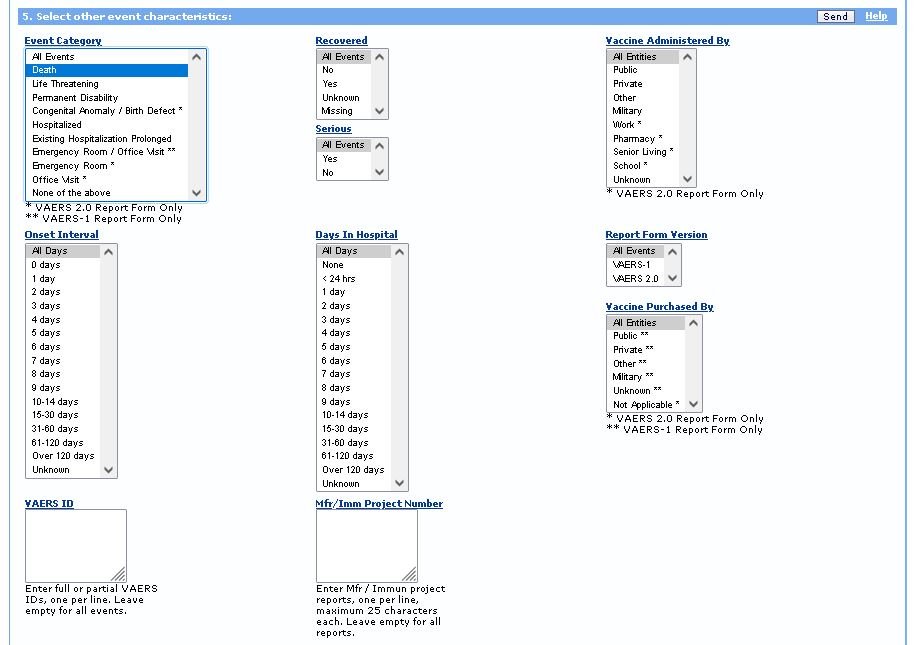Select Missing in the Recovered list
916x645 pixels.
[344, 111]
